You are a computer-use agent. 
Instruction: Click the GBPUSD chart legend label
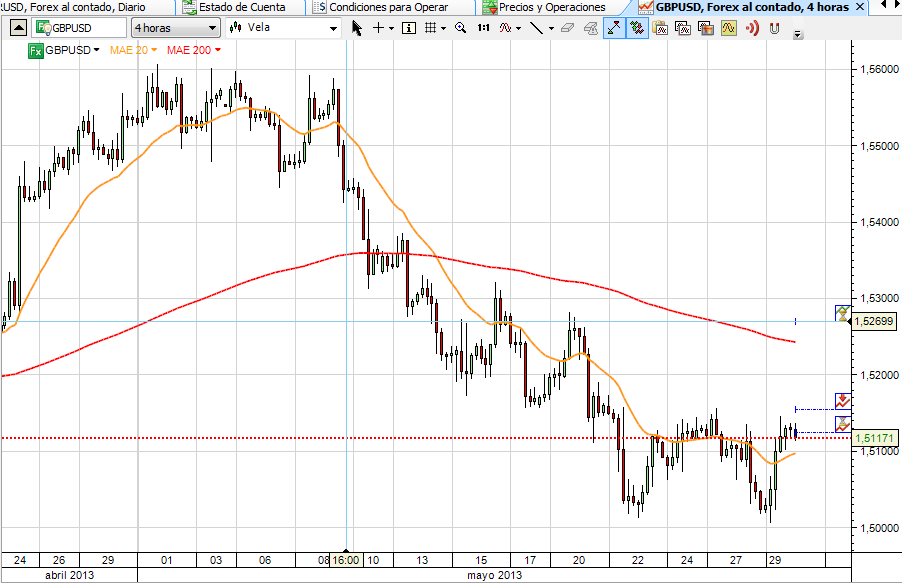(68, 50)
